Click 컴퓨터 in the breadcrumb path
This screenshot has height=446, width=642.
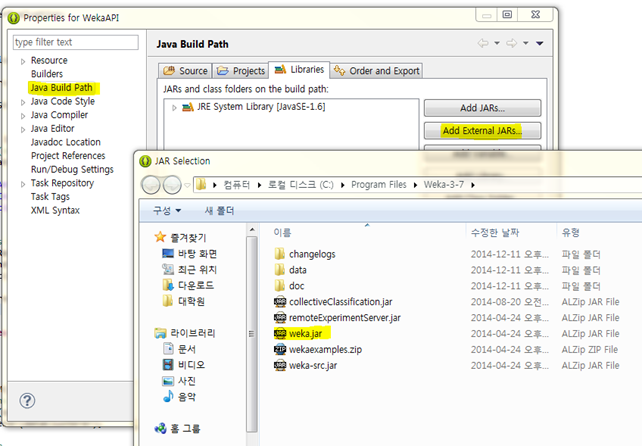point(236,185)
